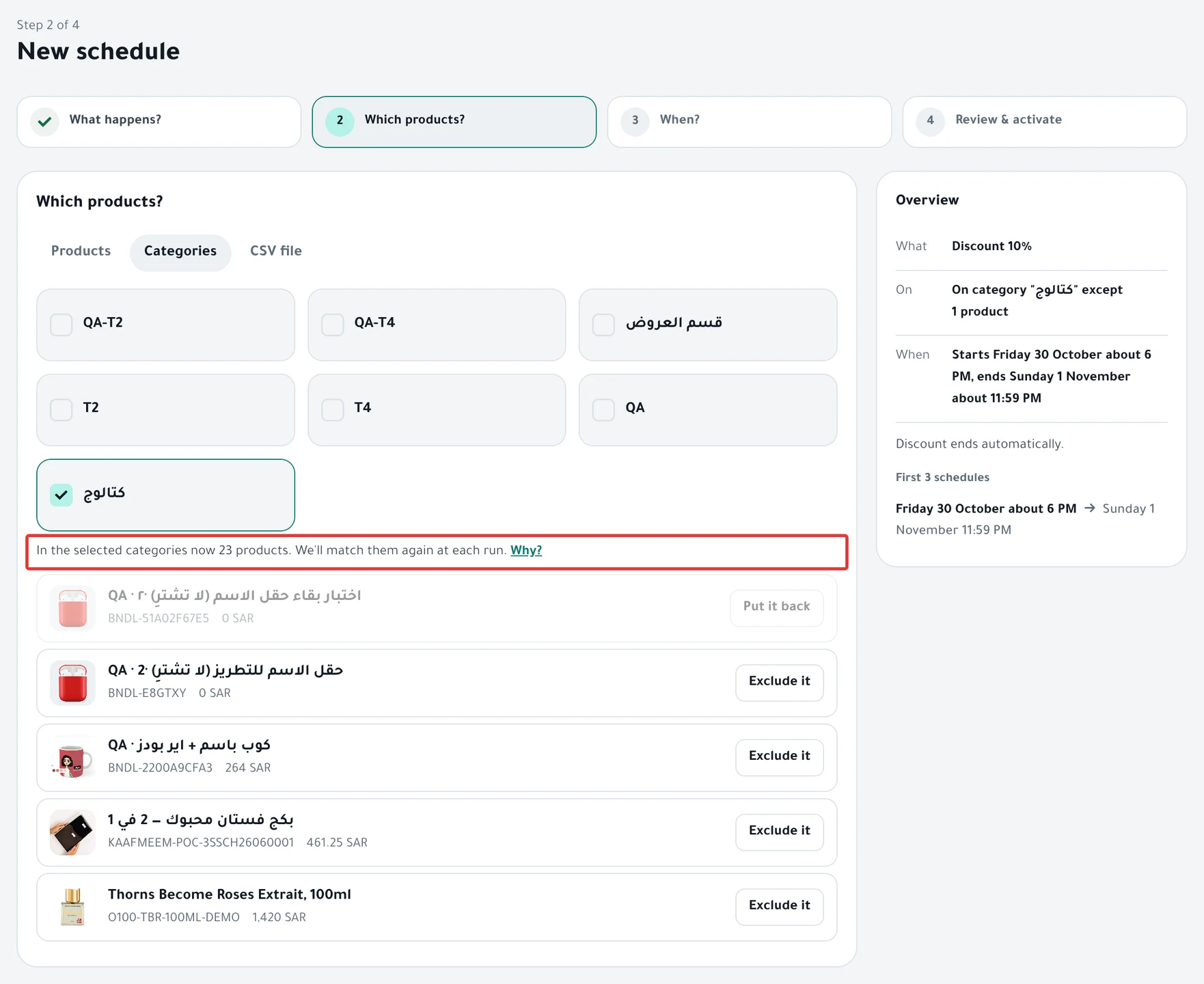Click 'Starts Friday 30 October' schedule text
1204x984 pixels.
pos(1052,377)
